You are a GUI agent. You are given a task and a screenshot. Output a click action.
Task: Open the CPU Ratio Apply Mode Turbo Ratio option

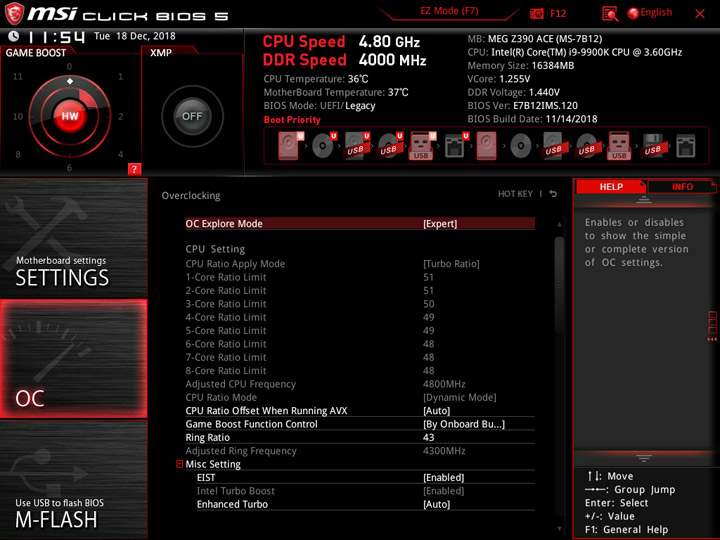point(451,264)
